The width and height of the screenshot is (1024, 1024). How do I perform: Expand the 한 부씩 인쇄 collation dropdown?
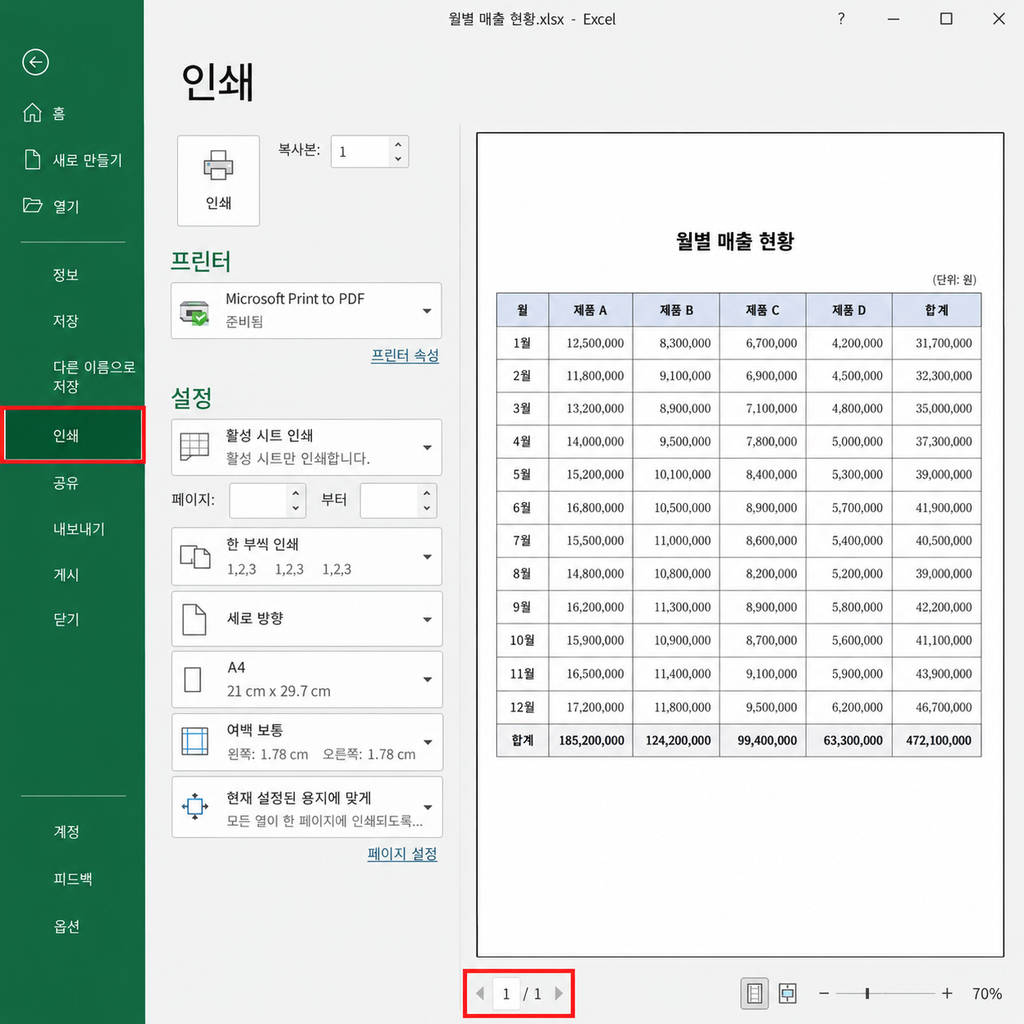(306, 556)
